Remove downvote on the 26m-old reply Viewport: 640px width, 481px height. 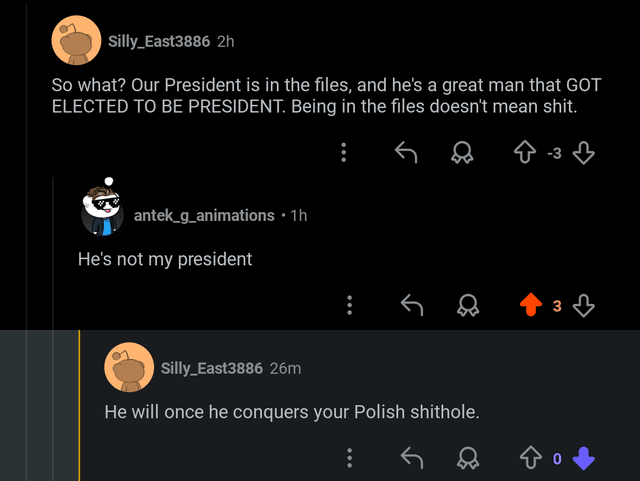pyautogui.click(x=585, y=458)
